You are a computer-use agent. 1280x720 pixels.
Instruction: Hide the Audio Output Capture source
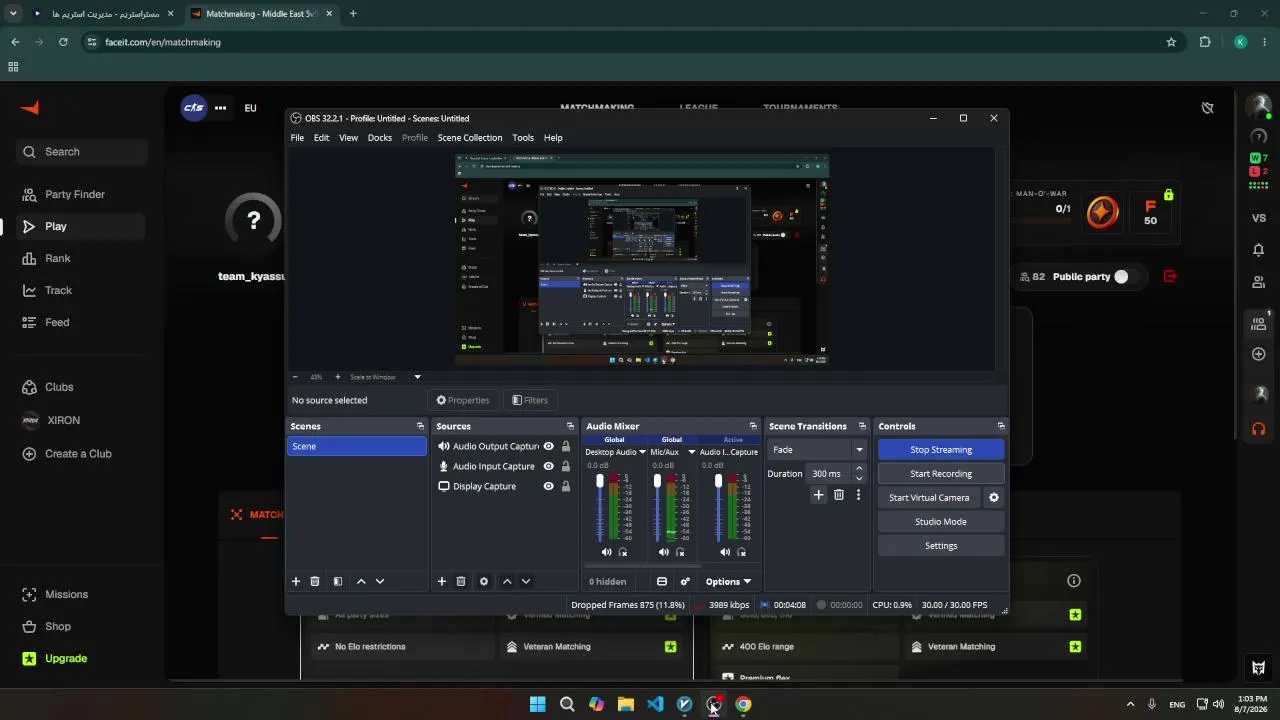tap(548, 446)
